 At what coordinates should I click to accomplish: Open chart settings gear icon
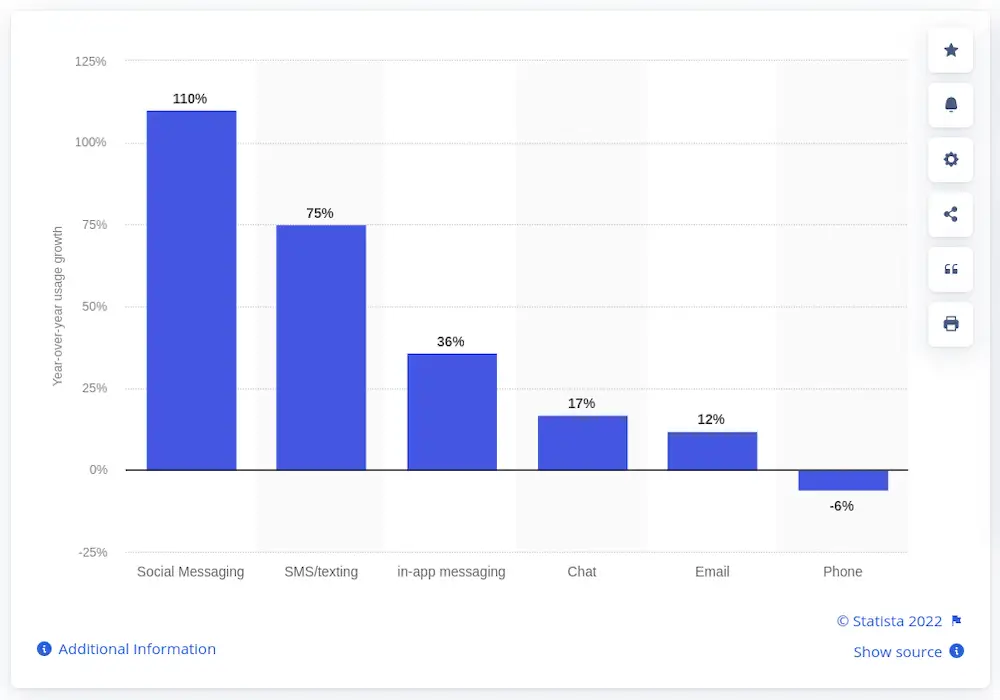click(x=950, y=159)
